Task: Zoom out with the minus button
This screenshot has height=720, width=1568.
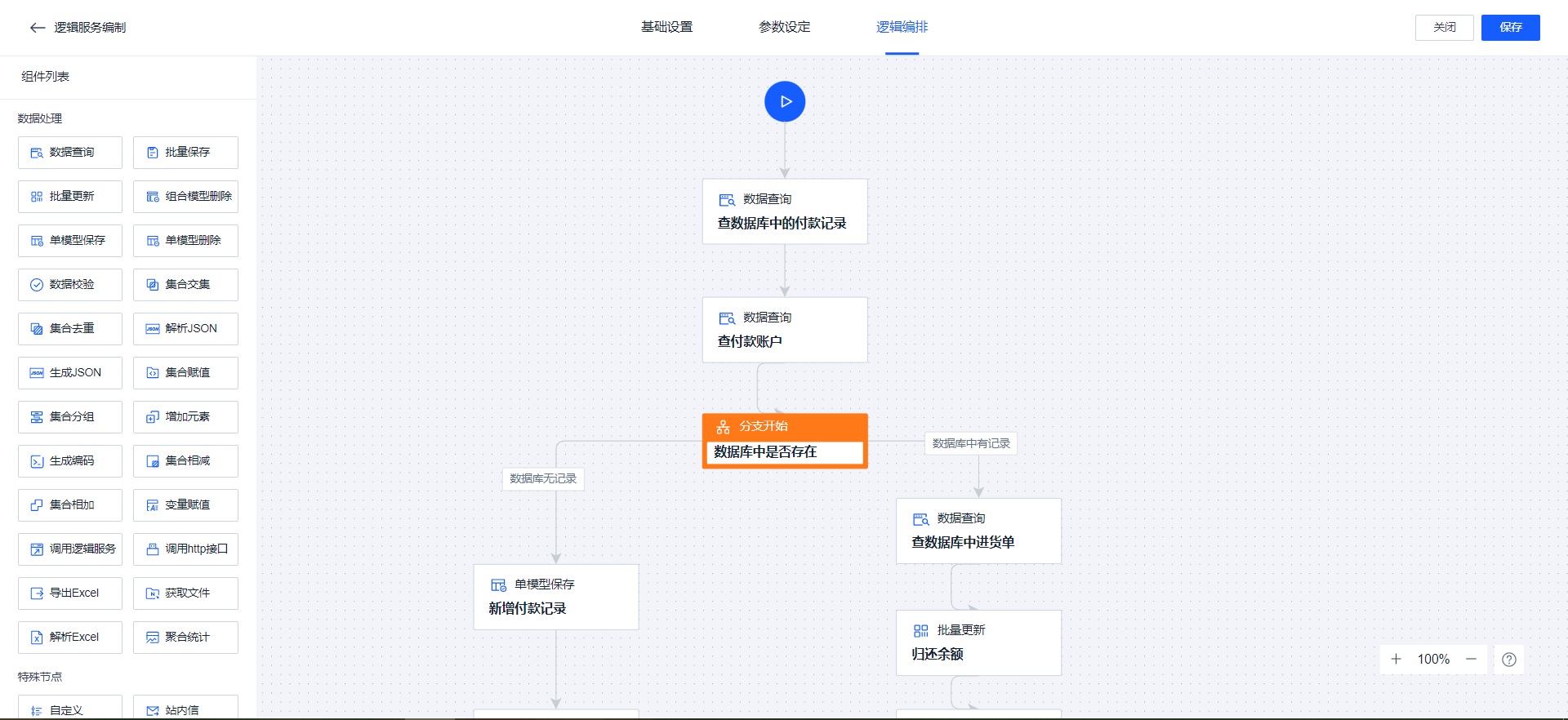Action: [x=1471, y=659]
